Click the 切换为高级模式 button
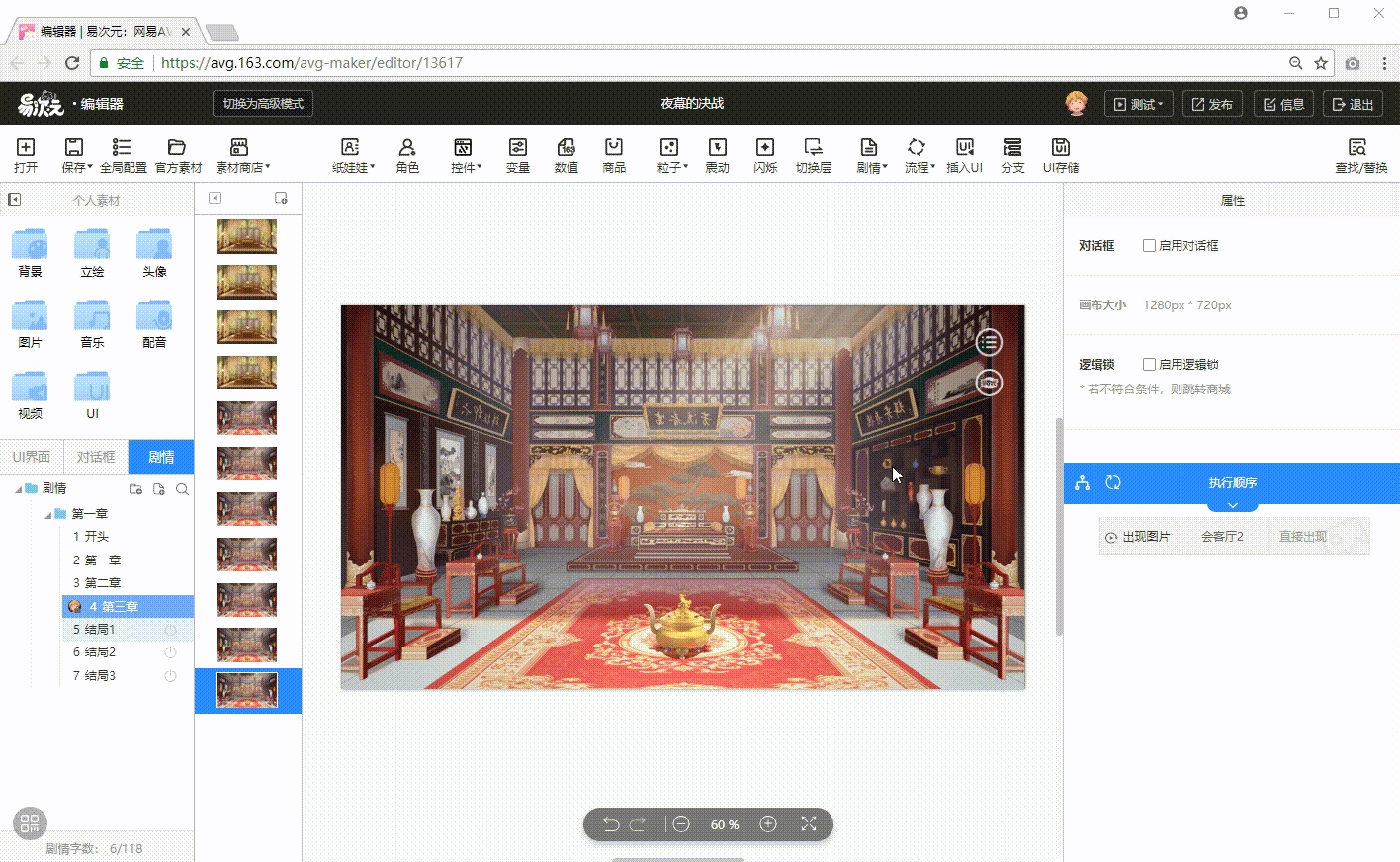 [x=263, y=104]
